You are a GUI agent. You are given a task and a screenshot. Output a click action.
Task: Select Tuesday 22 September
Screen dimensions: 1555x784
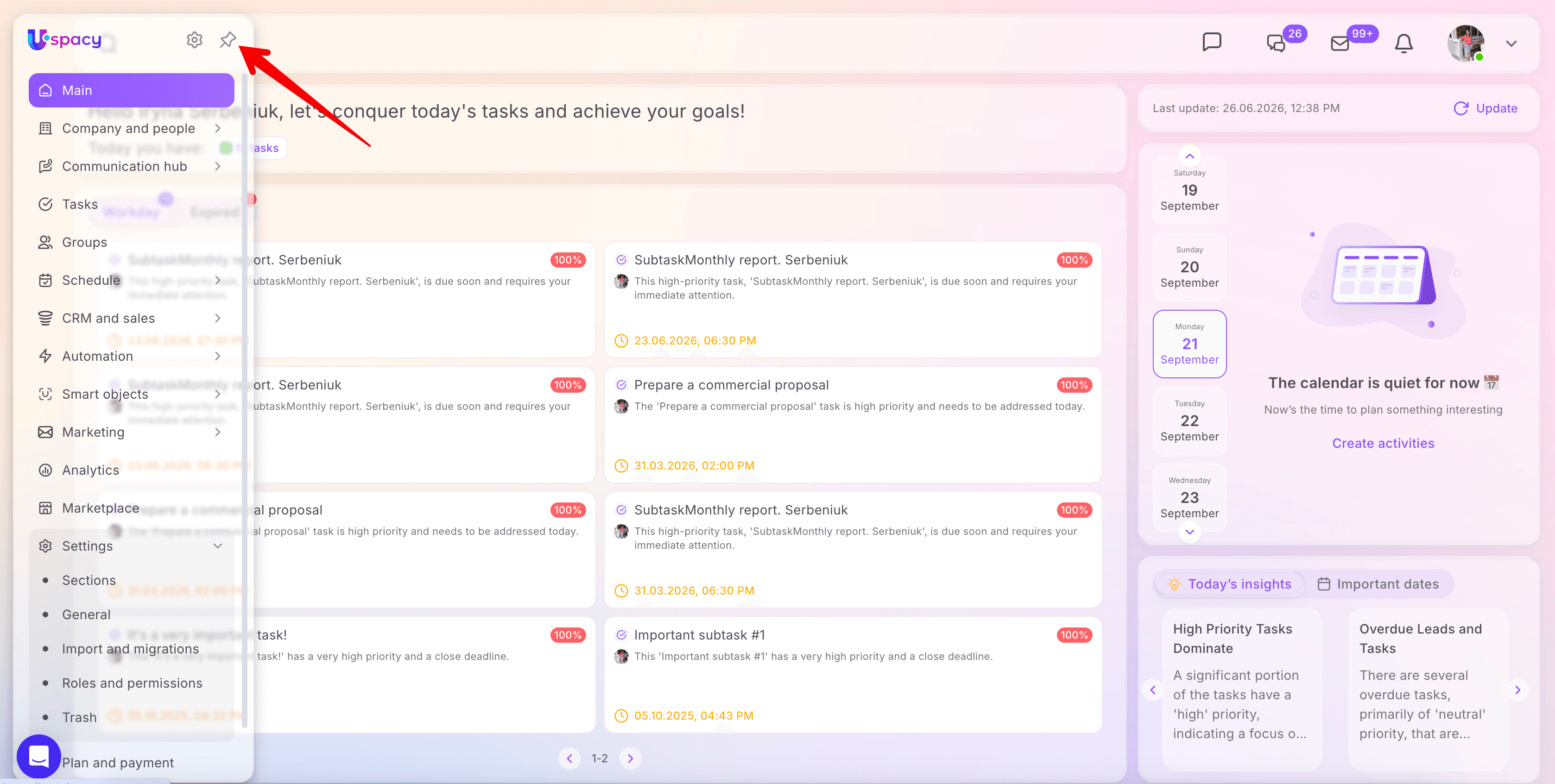[x=1189, y=420]
